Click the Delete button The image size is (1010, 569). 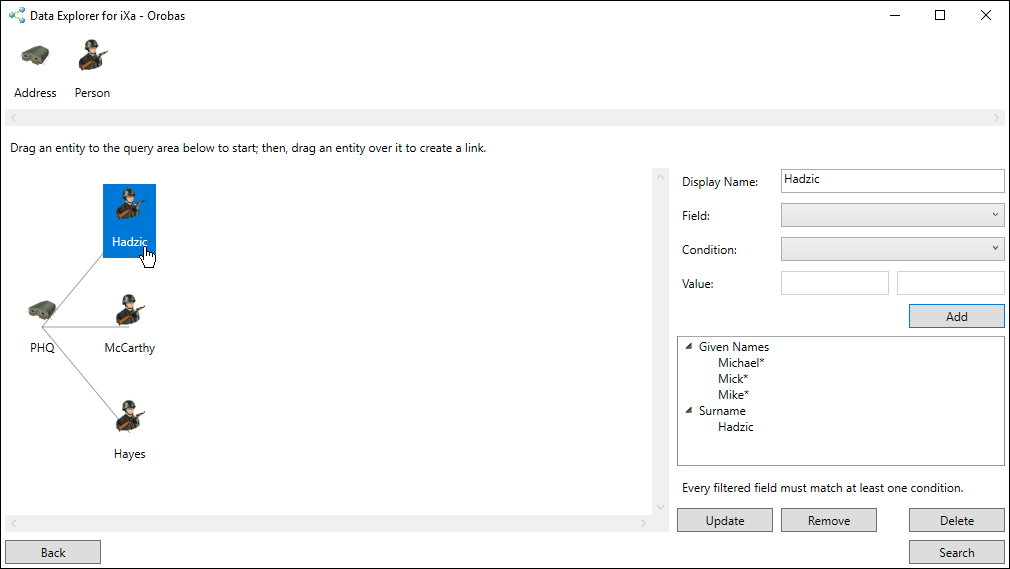(956, 520)
